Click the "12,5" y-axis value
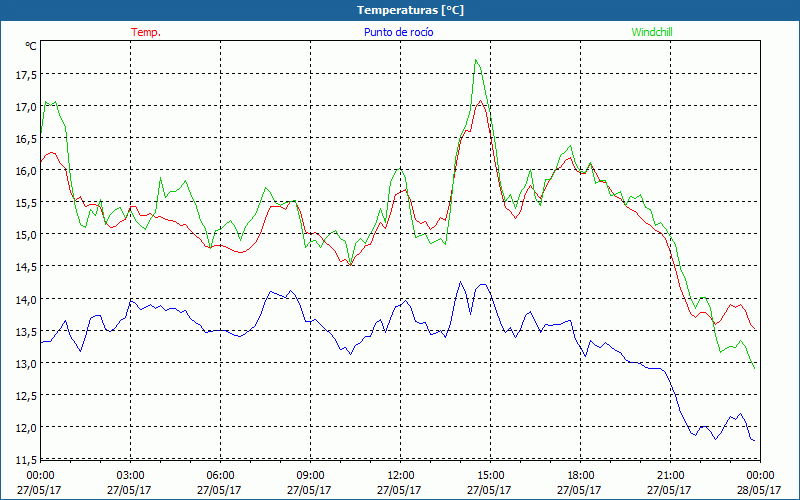The image size is (800, 500). click(26, 396)
